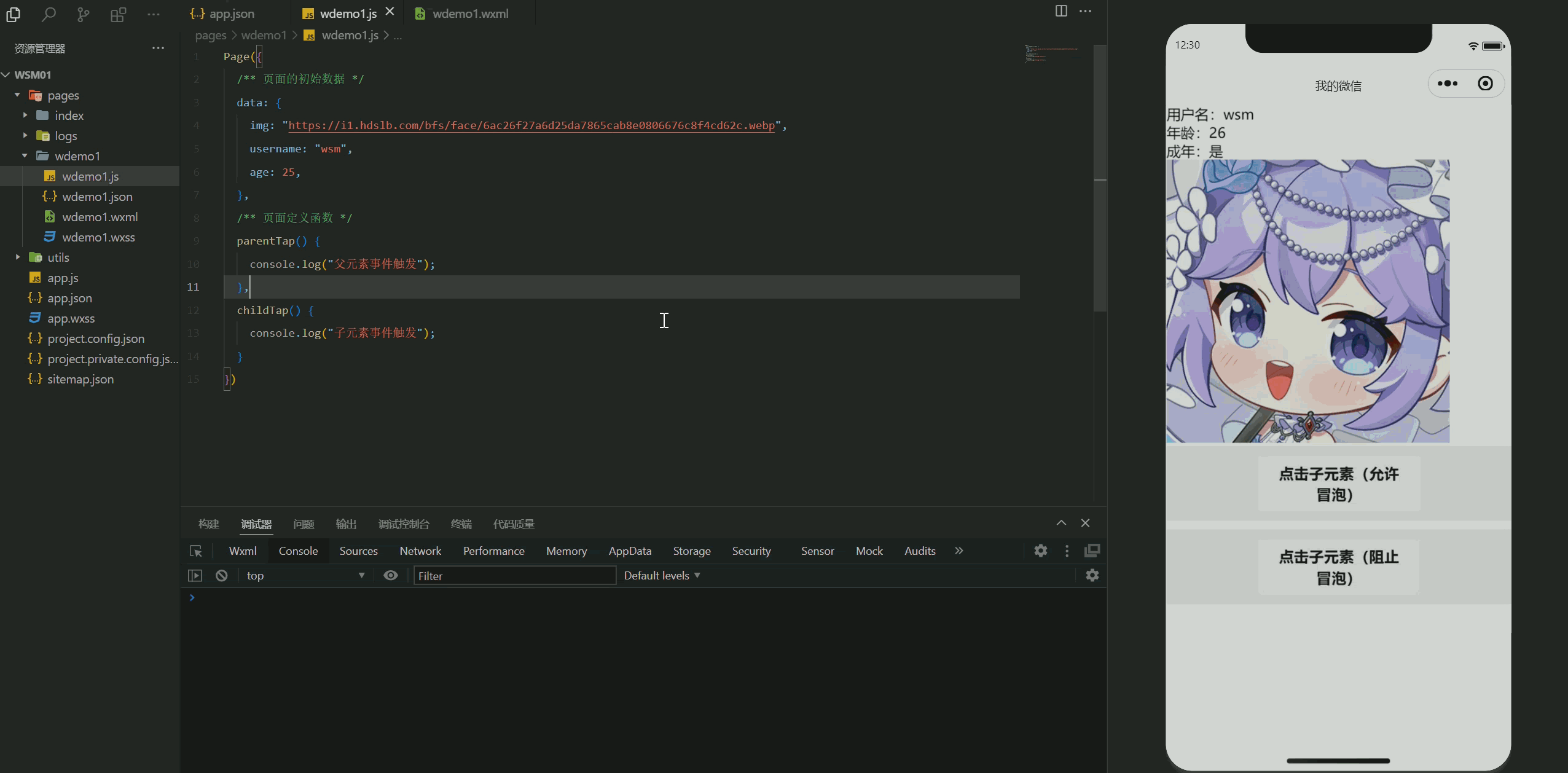
Task: Tap the 点击子元素（阻止冒泡） button
Action: click(x=1338, y=567)
